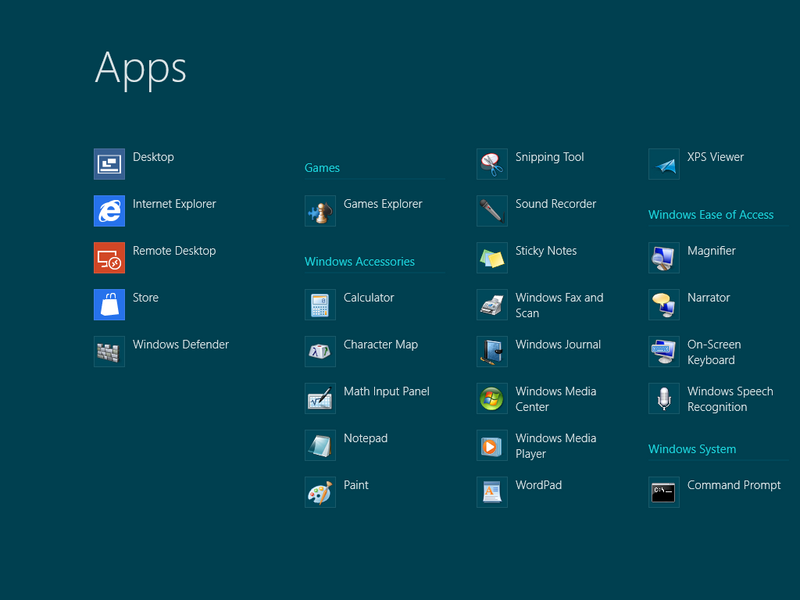Click the Math Input Panel icon
Viewport: 800px width, 600px height.
click(320, 399)
